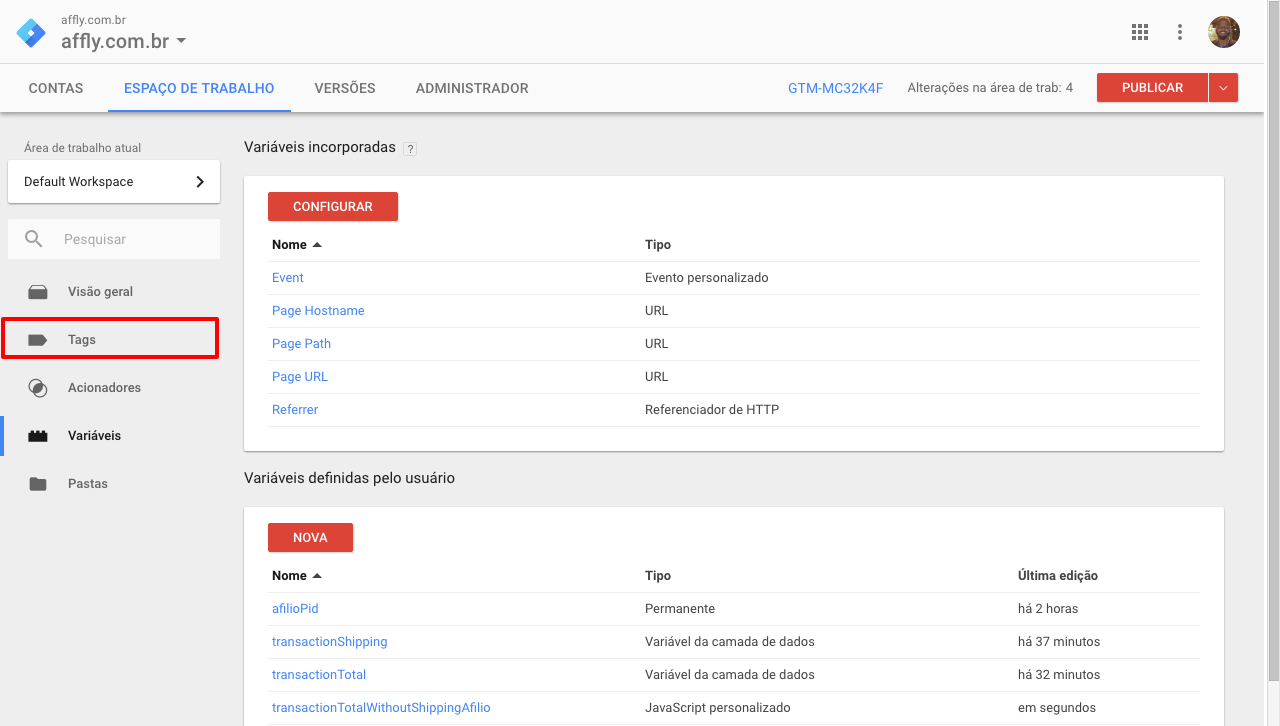Click the help icon beside Variáveis incorporadas
1280x726 pixels.
point(410,148)
